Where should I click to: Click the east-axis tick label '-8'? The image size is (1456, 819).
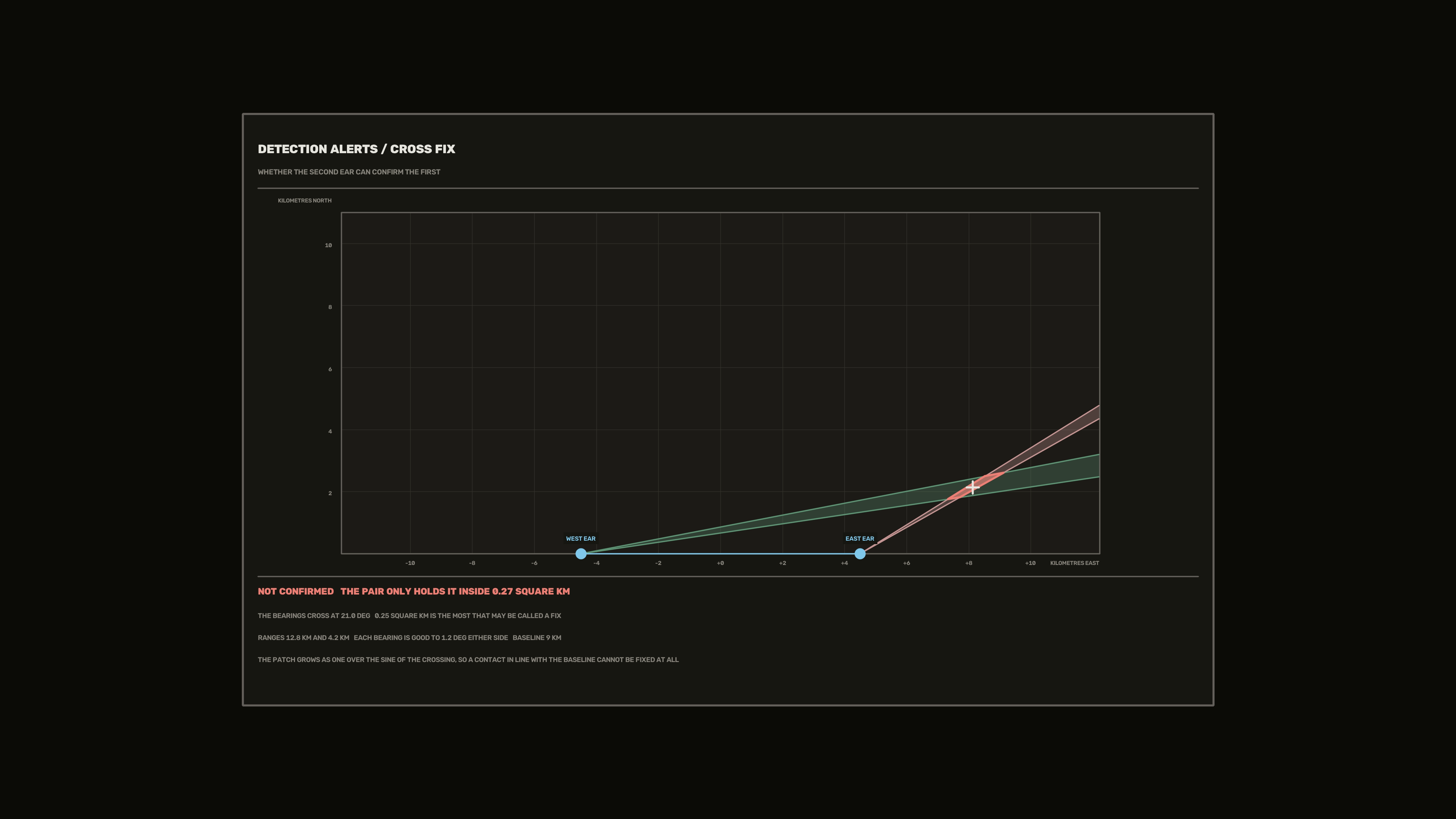472,563
